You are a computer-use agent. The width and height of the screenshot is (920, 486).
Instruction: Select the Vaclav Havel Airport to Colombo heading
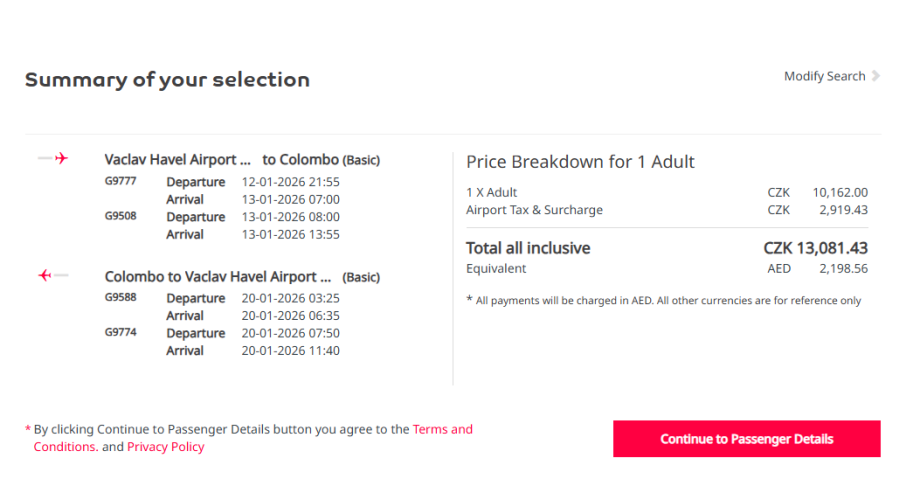point(242,160)
